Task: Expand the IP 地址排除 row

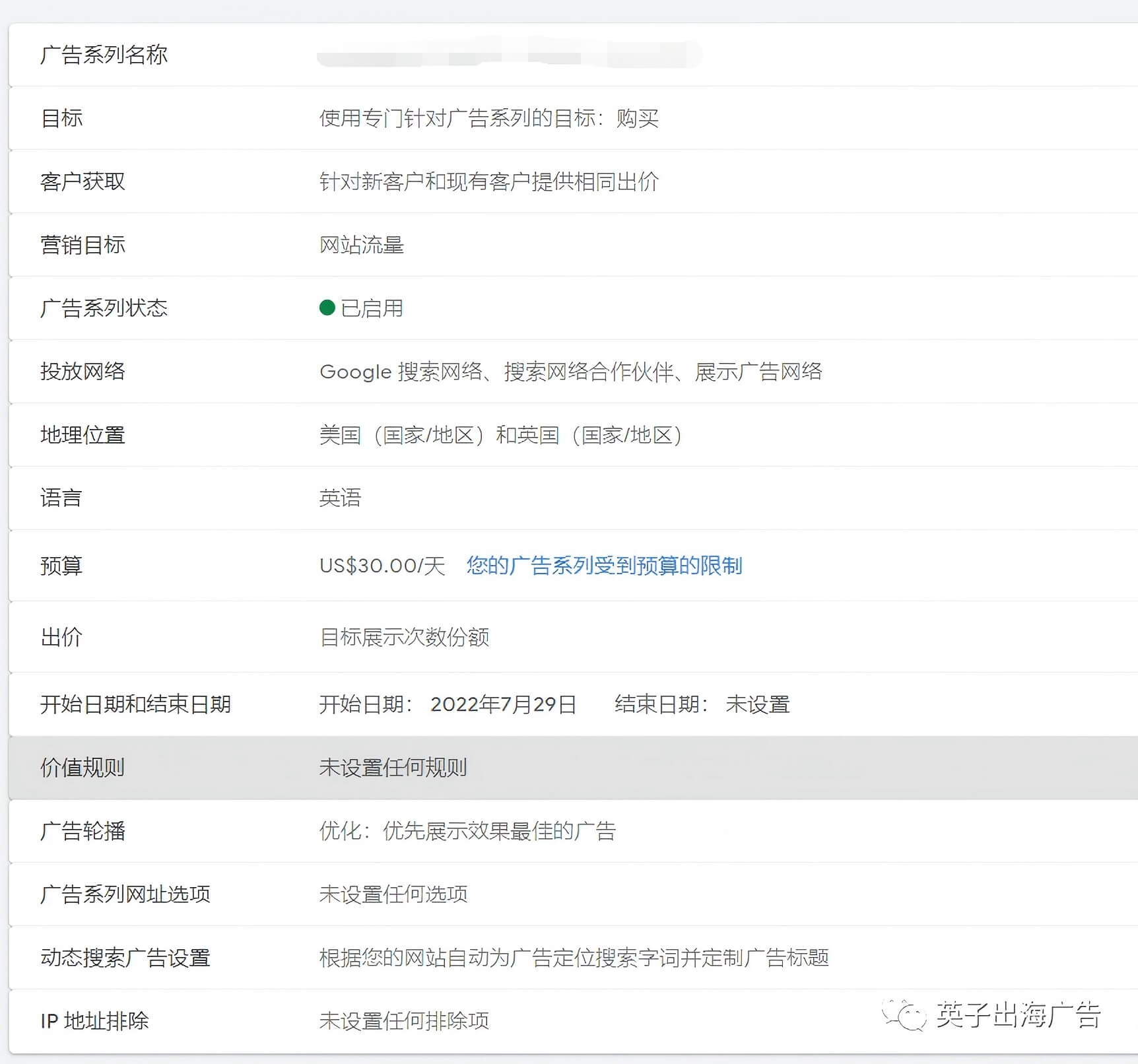Action: click(x=94, y=1021)
